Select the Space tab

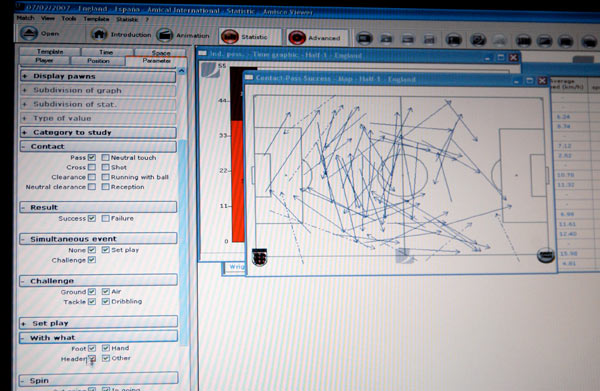pyautogui.click(x=161, y=53)
